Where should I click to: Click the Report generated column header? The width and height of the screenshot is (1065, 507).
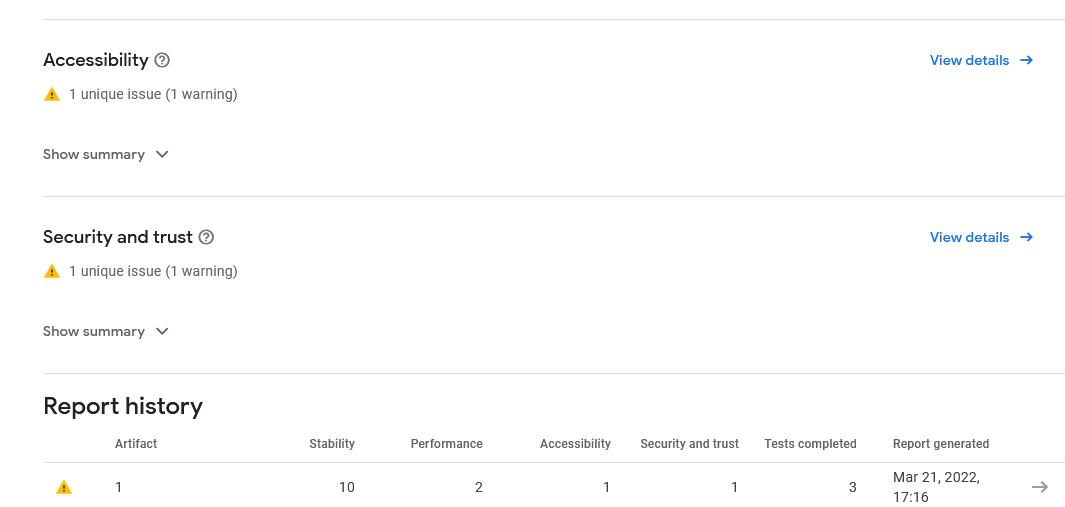tap(940, 443)
